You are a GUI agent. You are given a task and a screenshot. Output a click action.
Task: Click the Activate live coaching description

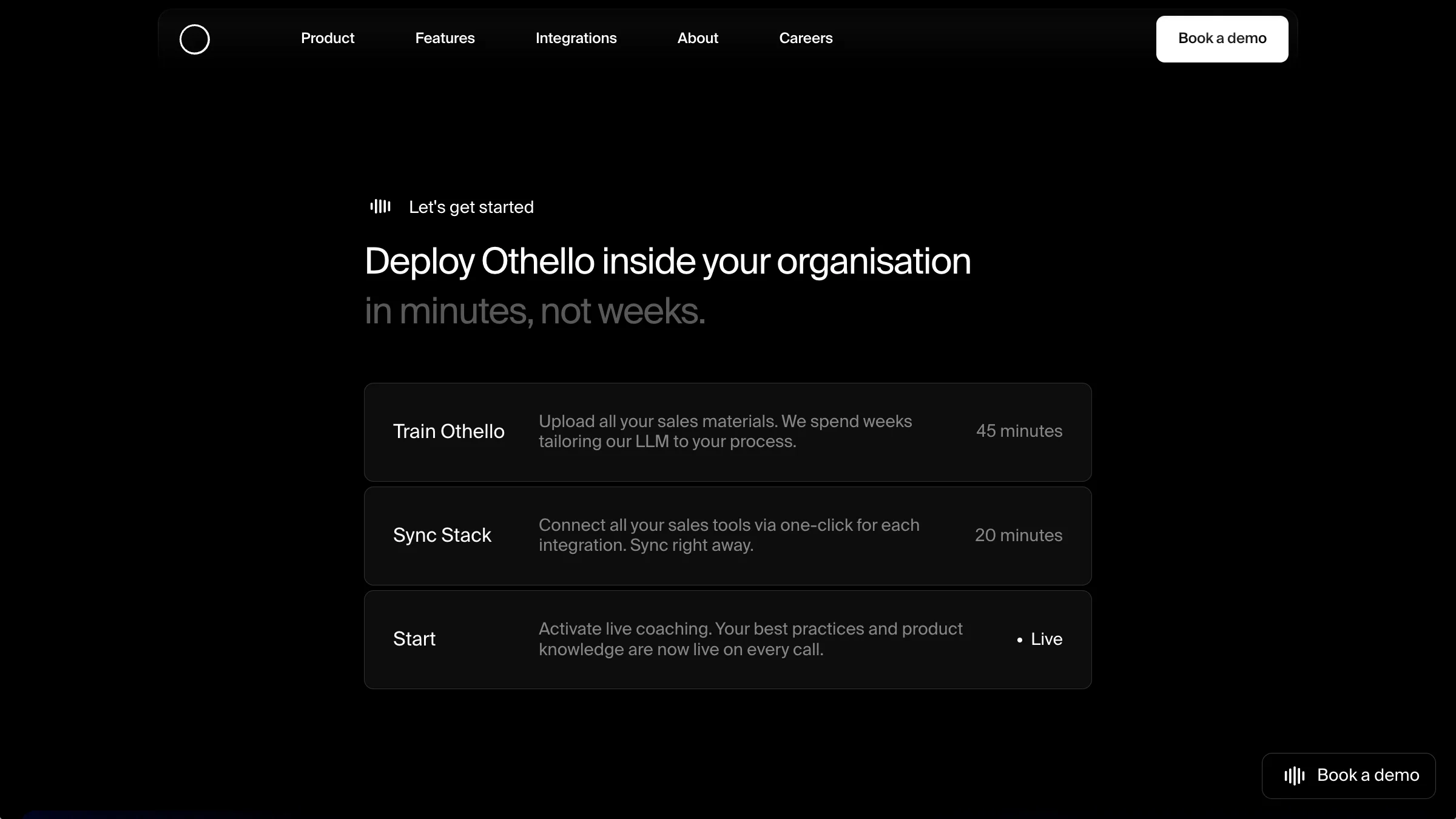[750, 639]
